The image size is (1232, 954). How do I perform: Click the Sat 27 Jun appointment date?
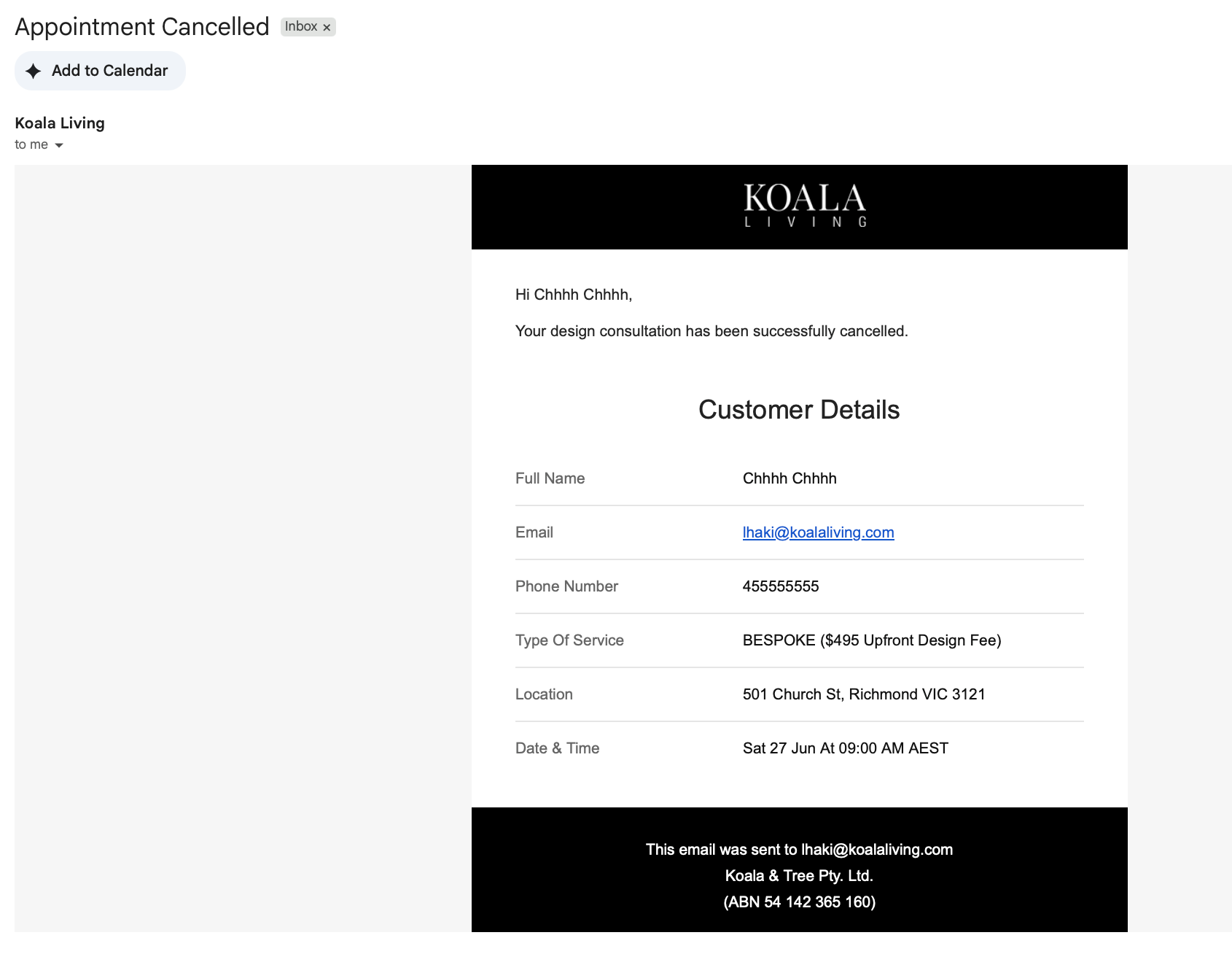pyautogui.click(x=846, y=748)
